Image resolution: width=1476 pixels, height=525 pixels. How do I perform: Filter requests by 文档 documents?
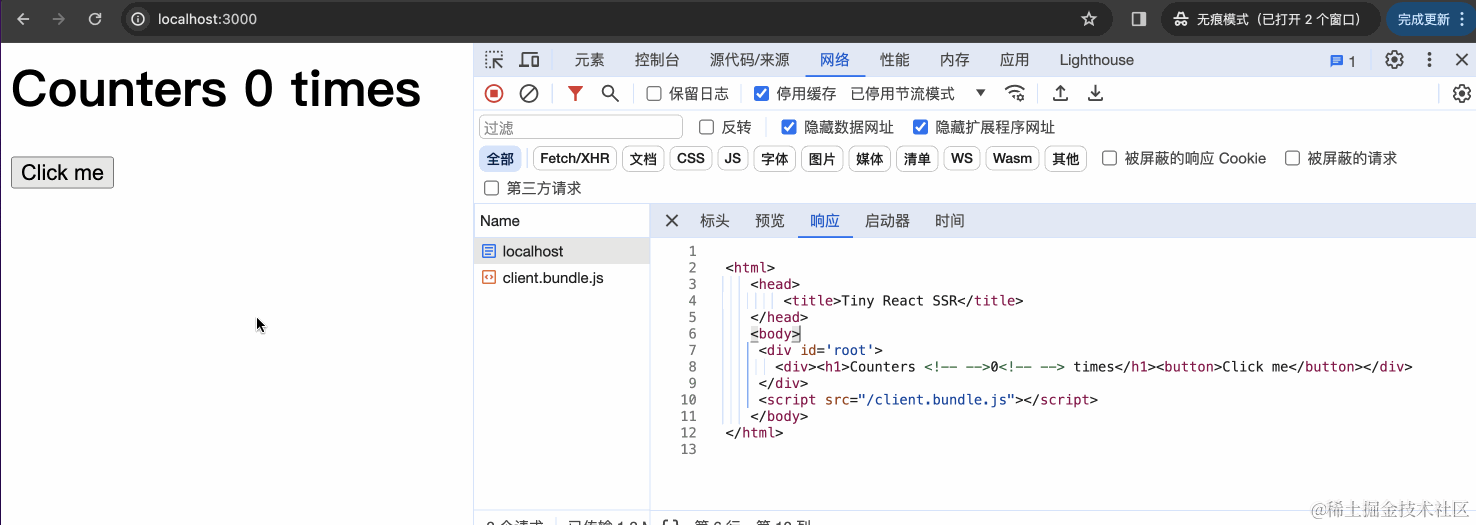[643, 159]
